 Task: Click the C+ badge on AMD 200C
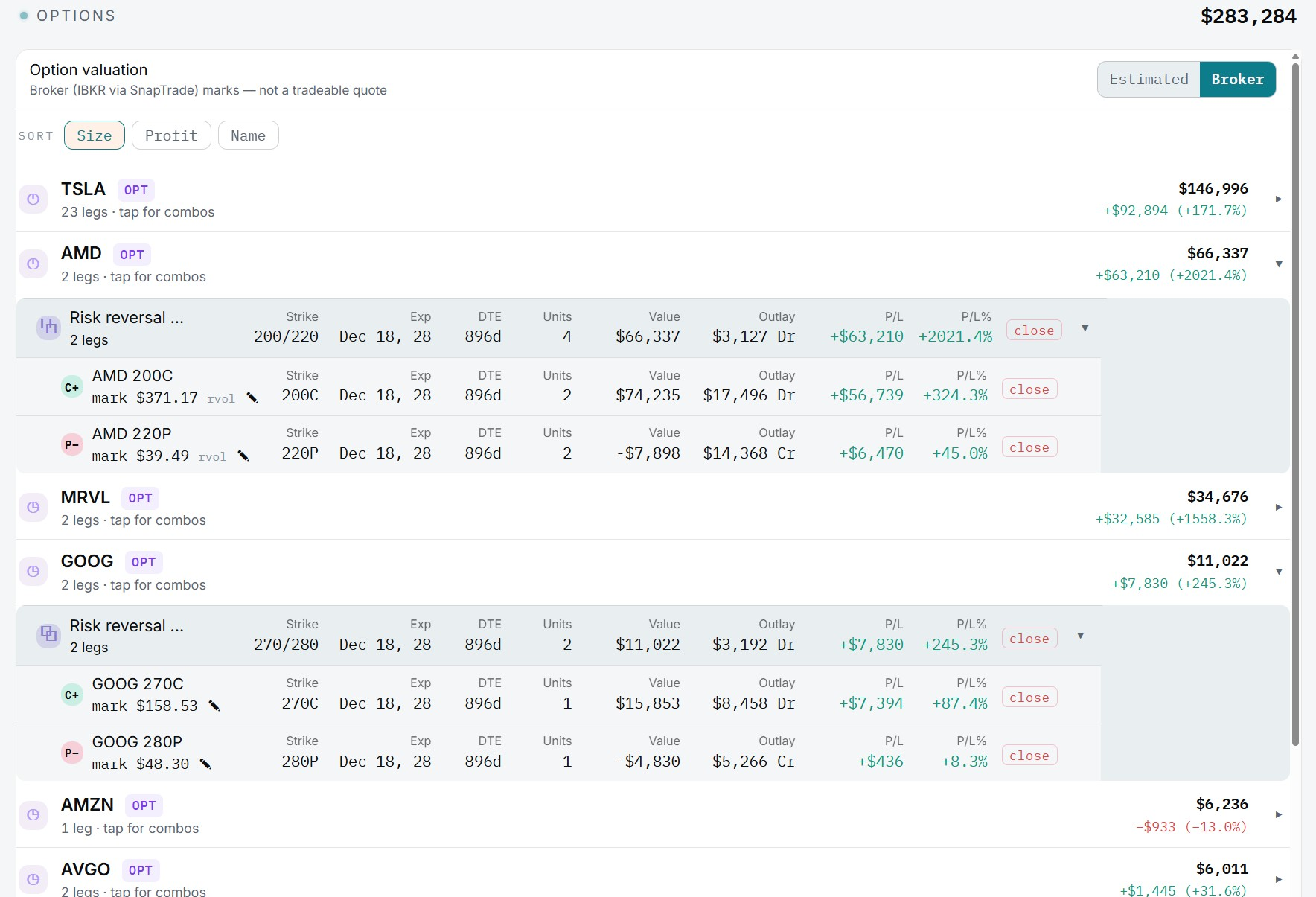(72, 387)
